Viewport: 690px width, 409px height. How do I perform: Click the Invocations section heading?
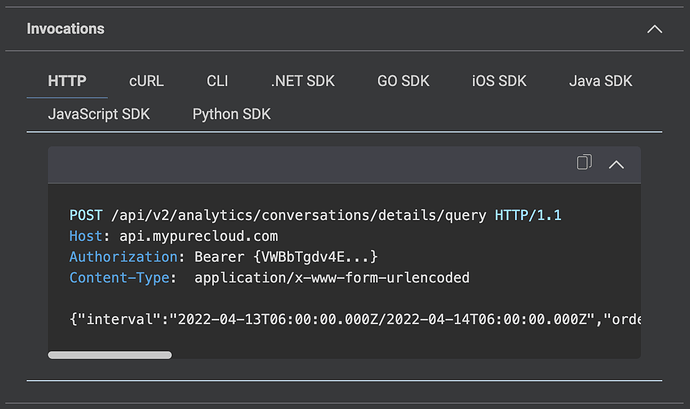click(66, 29)
